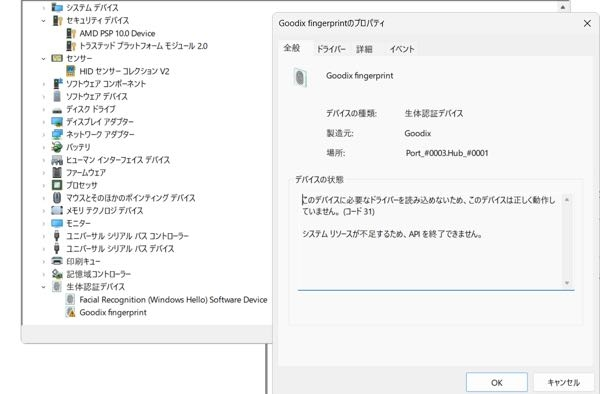Expand the モニター node
This screenshot has width=600, height=394.
[43, 223]
